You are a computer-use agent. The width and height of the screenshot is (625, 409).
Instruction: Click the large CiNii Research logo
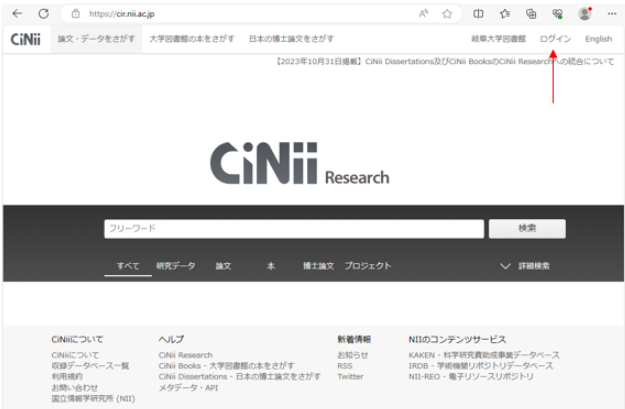[300, 163]
